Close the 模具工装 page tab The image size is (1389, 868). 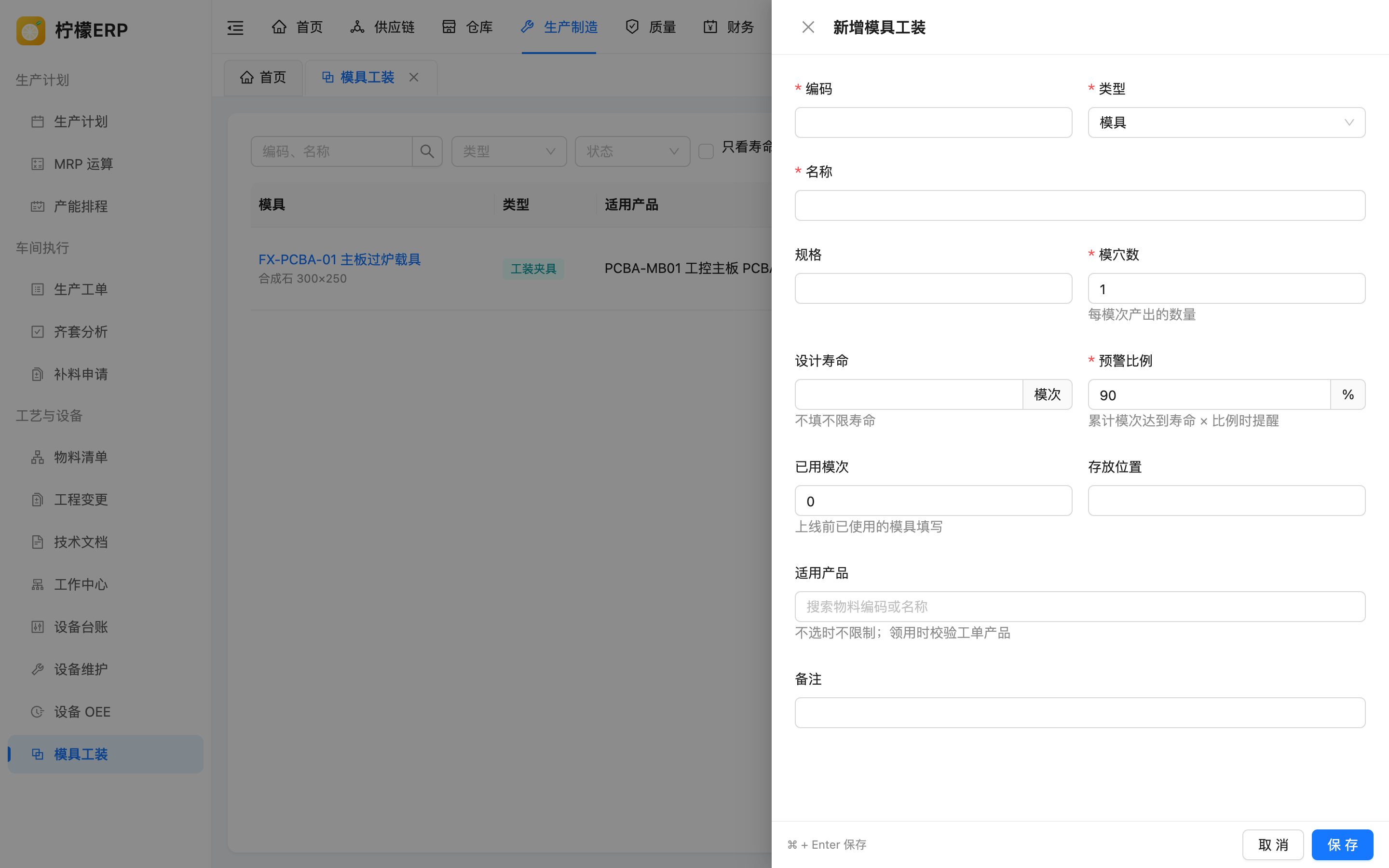click(414, 77)
